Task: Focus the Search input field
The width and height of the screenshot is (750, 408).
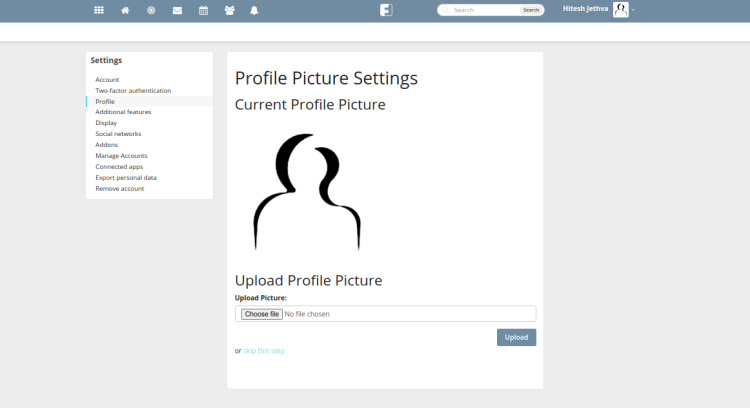Action: [482, 10]
